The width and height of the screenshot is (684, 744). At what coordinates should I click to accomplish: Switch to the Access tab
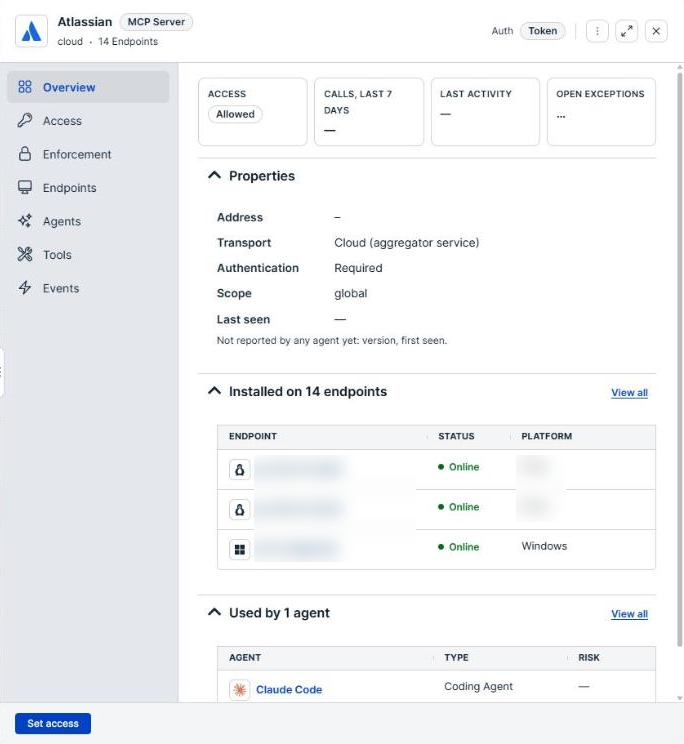click(x=88, y=121)
